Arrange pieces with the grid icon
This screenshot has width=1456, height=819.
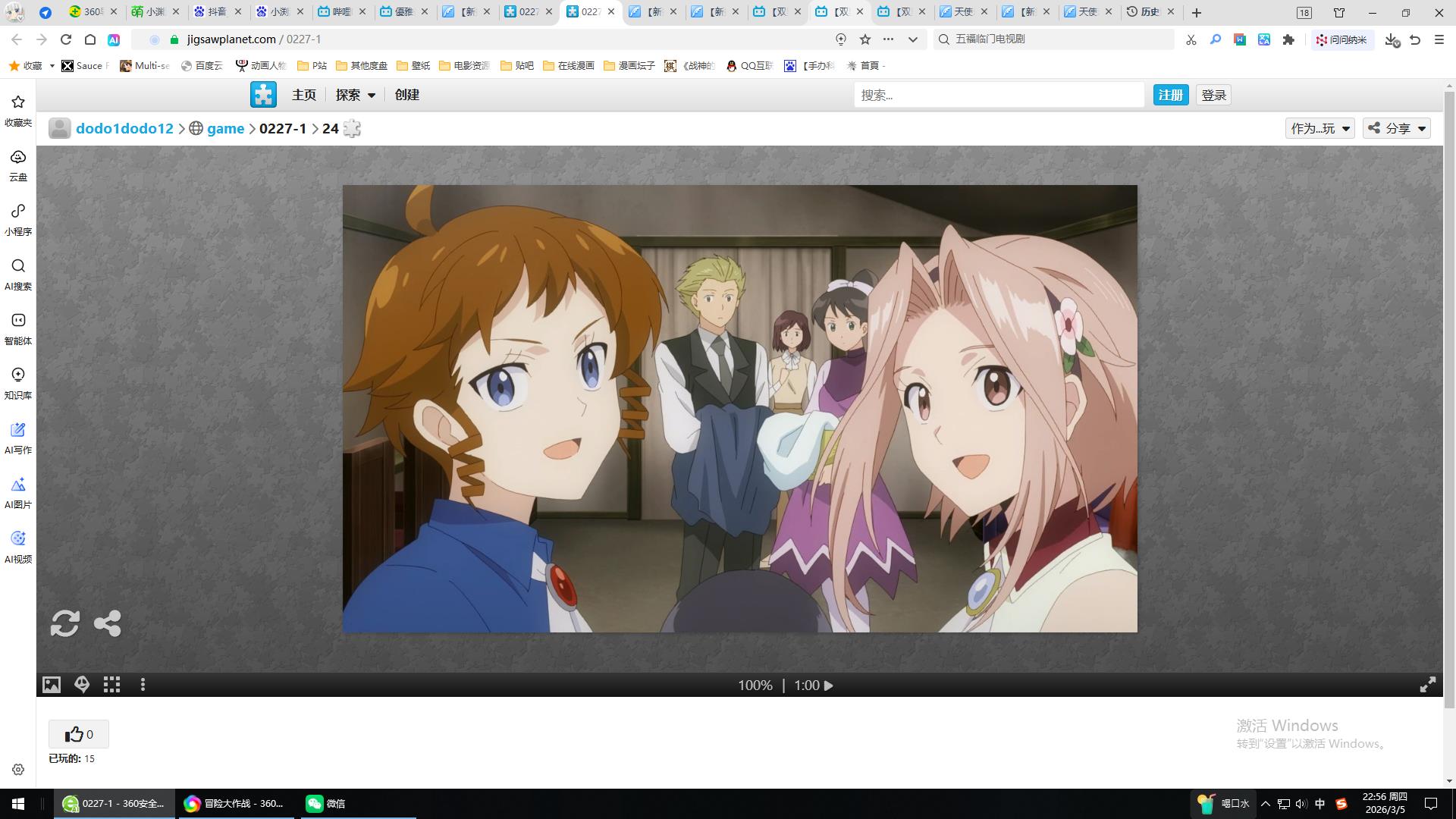112,685
